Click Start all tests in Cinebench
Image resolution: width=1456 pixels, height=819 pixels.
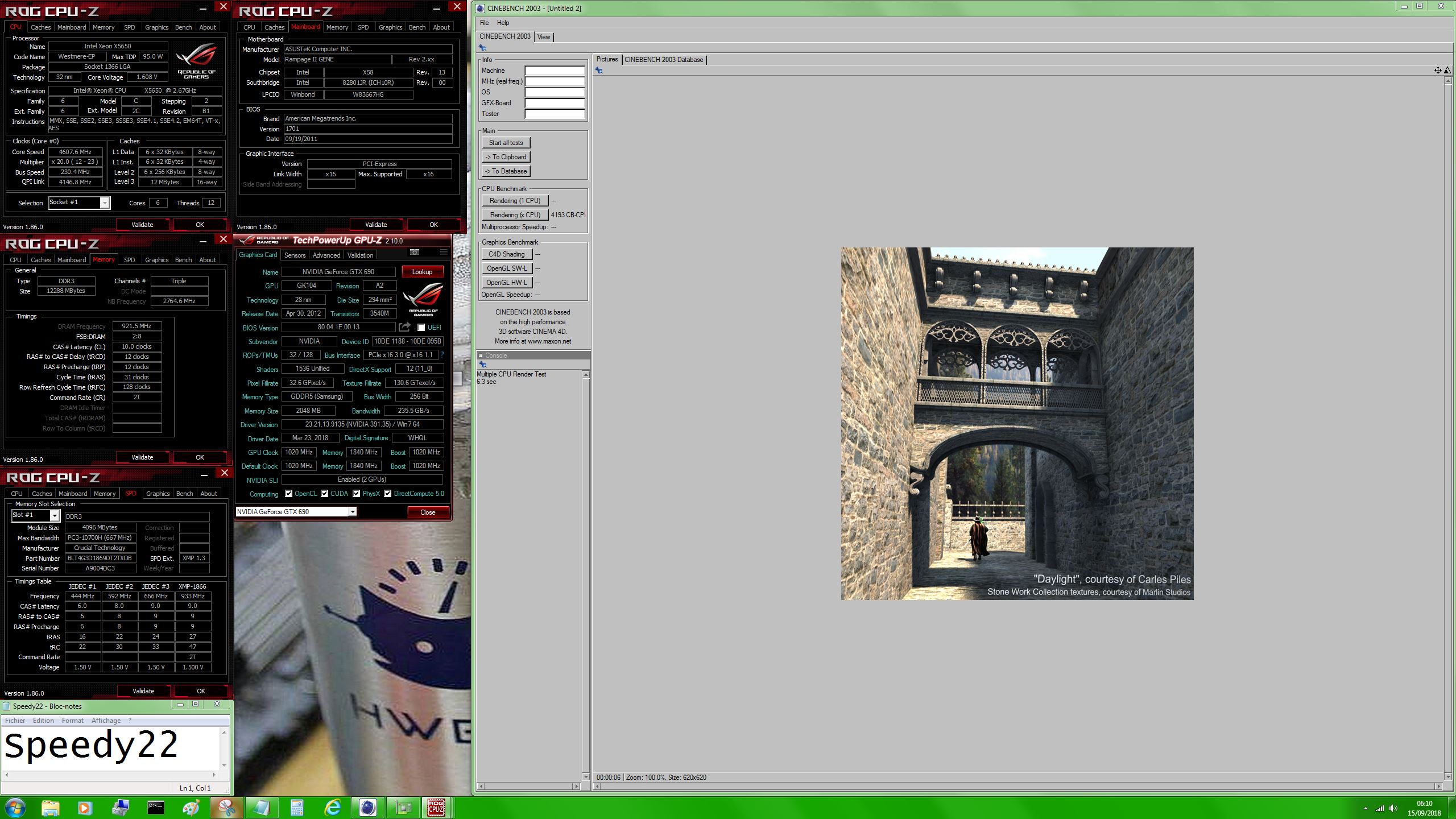pos(506,143)
